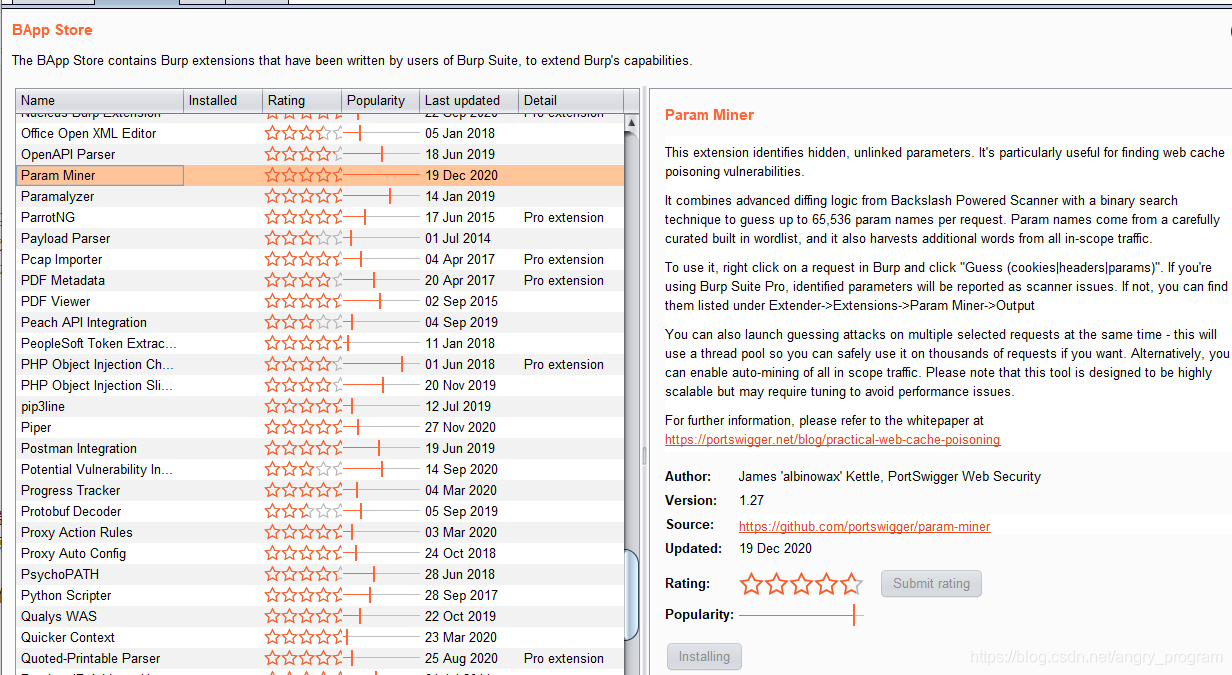Image resolution: width=1232 pixels, height=675 pixels.
Task: Select Proxy Action Rules extension
Action: click(320, 532)
